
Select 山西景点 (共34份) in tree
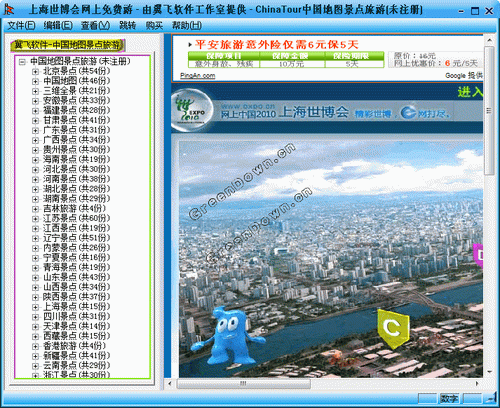click(76, 287)
